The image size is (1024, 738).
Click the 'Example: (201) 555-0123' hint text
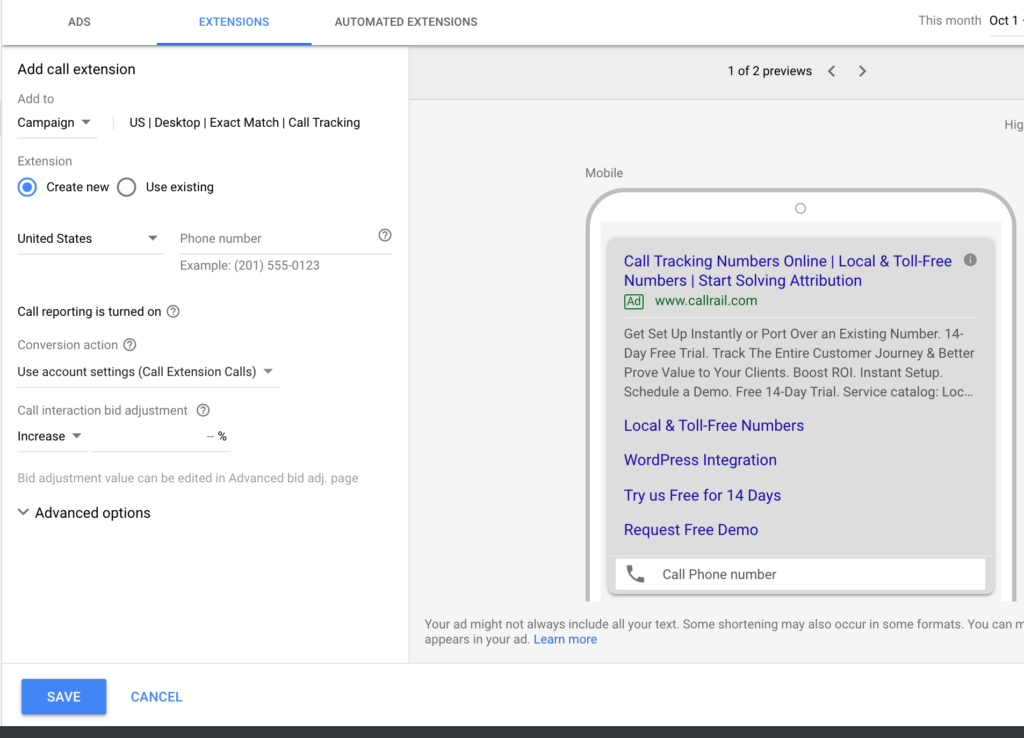point(249,265)
